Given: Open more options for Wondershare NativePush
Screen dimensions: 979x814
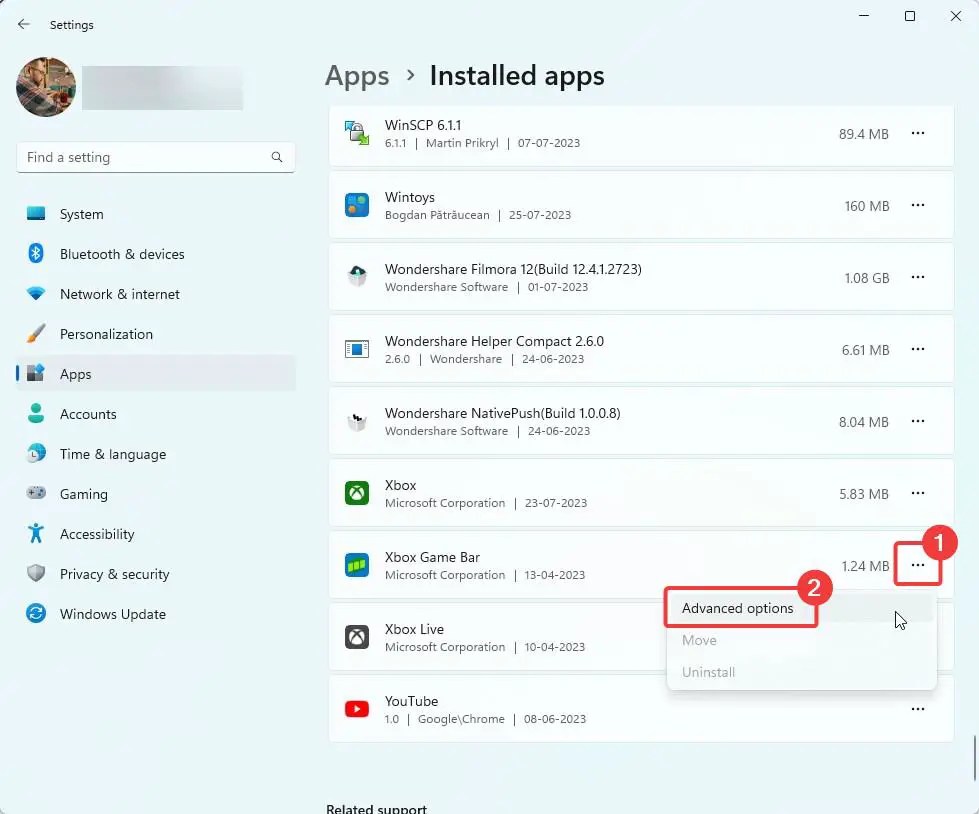Looking at the screenshot, I should pyautogui.click(x=918, y=421).
